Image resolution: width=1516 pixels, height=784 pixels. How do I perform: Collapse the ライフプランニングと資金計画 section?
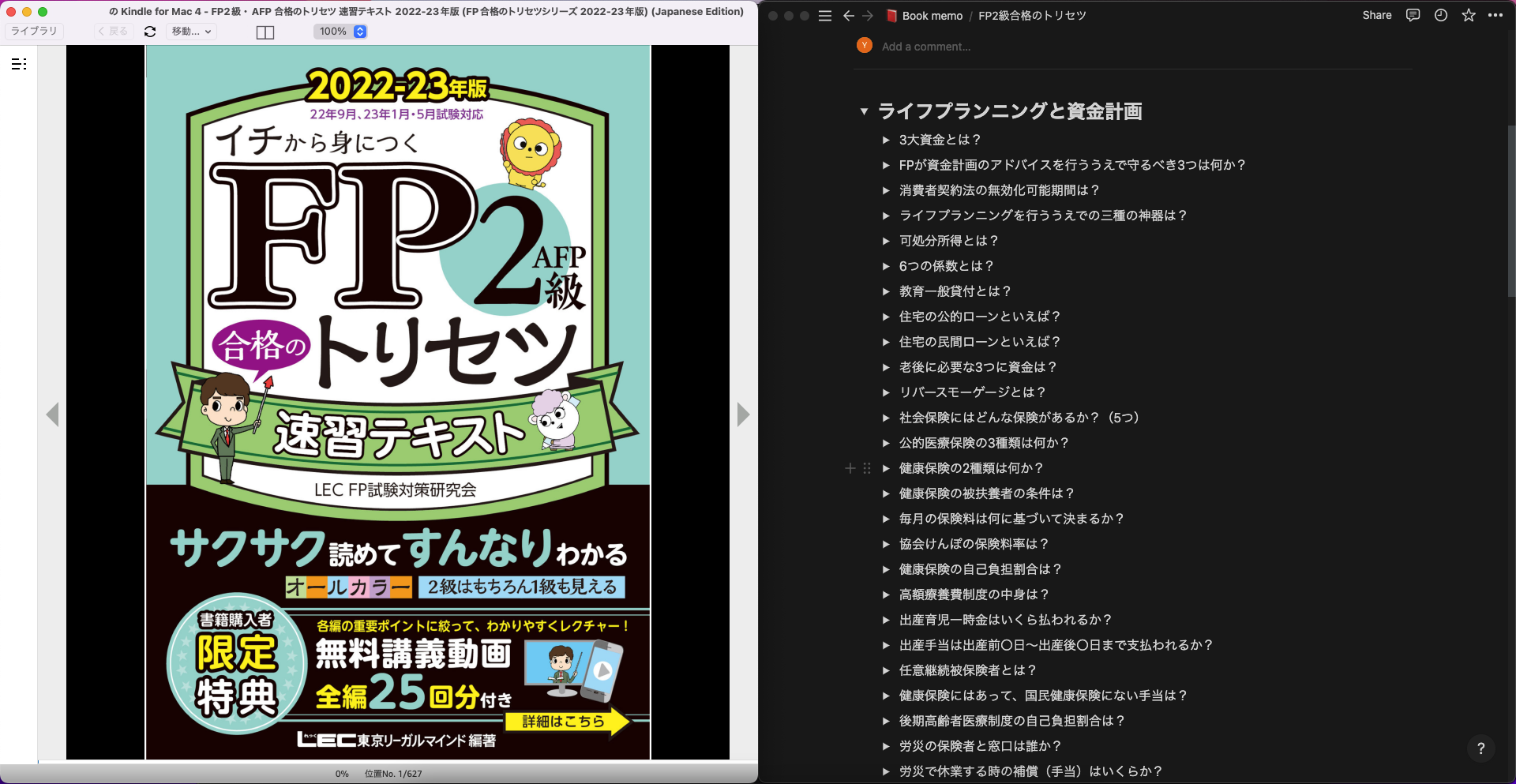863,112
